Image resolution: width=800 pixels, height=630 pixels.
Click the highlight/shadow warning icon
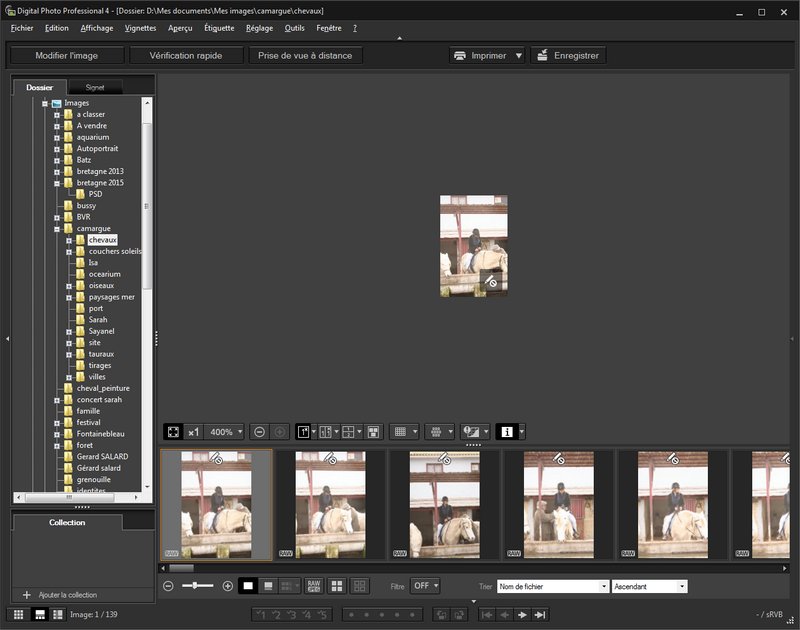point(471,432)
